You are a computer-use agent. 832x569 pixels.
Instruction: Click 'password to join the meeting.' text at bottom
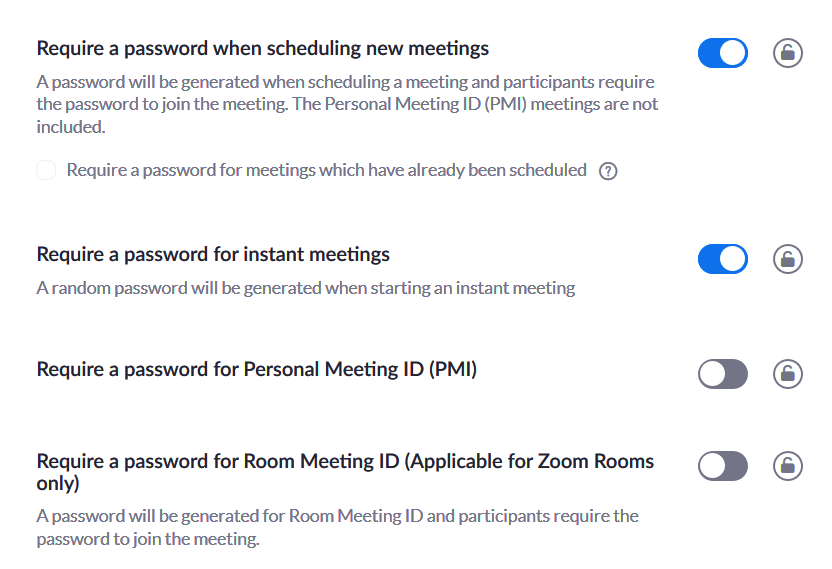tap(148, 539)
